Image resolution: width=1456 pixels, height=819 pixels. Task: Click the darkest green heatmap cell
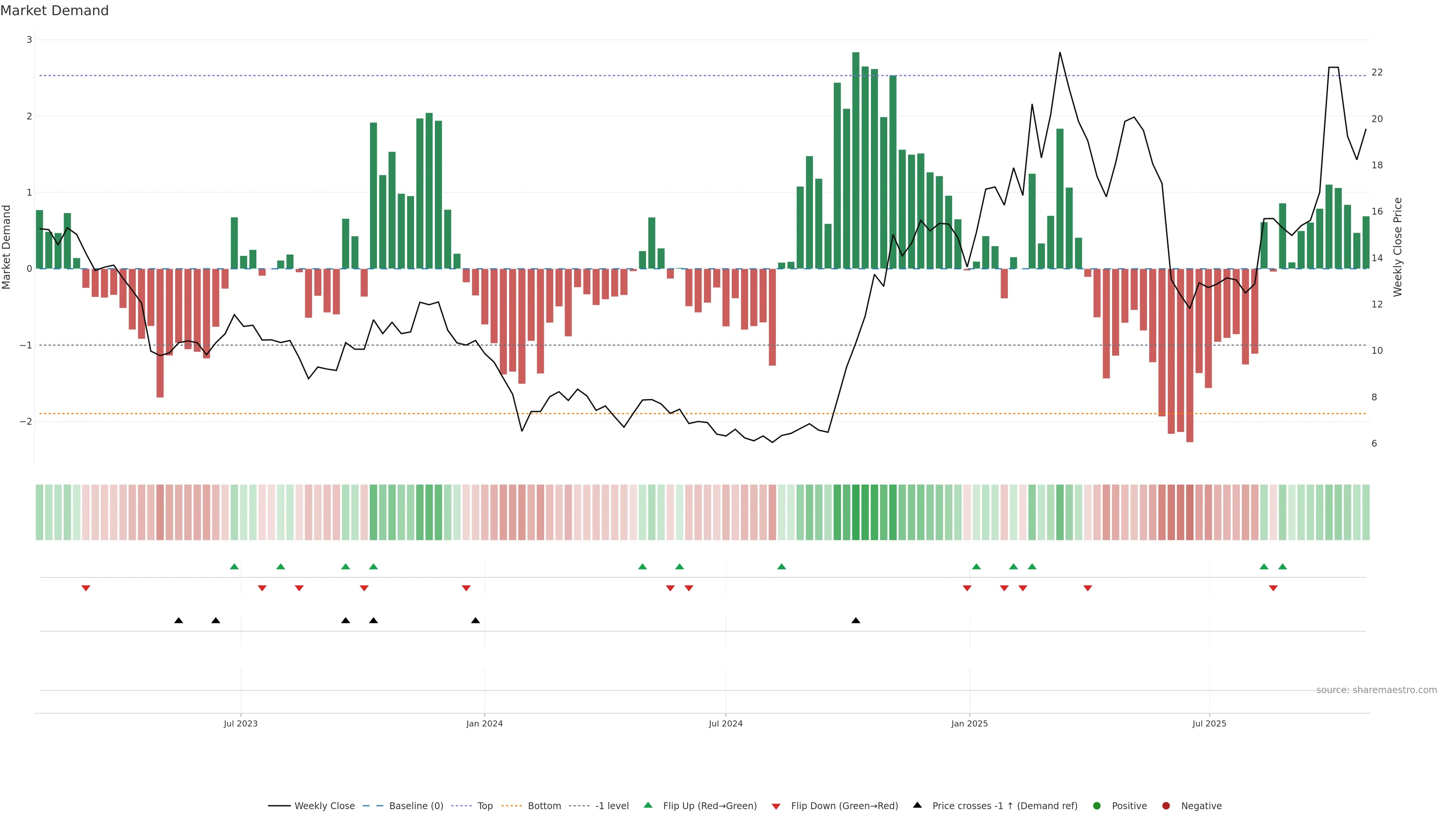click(x=856, y=512)
